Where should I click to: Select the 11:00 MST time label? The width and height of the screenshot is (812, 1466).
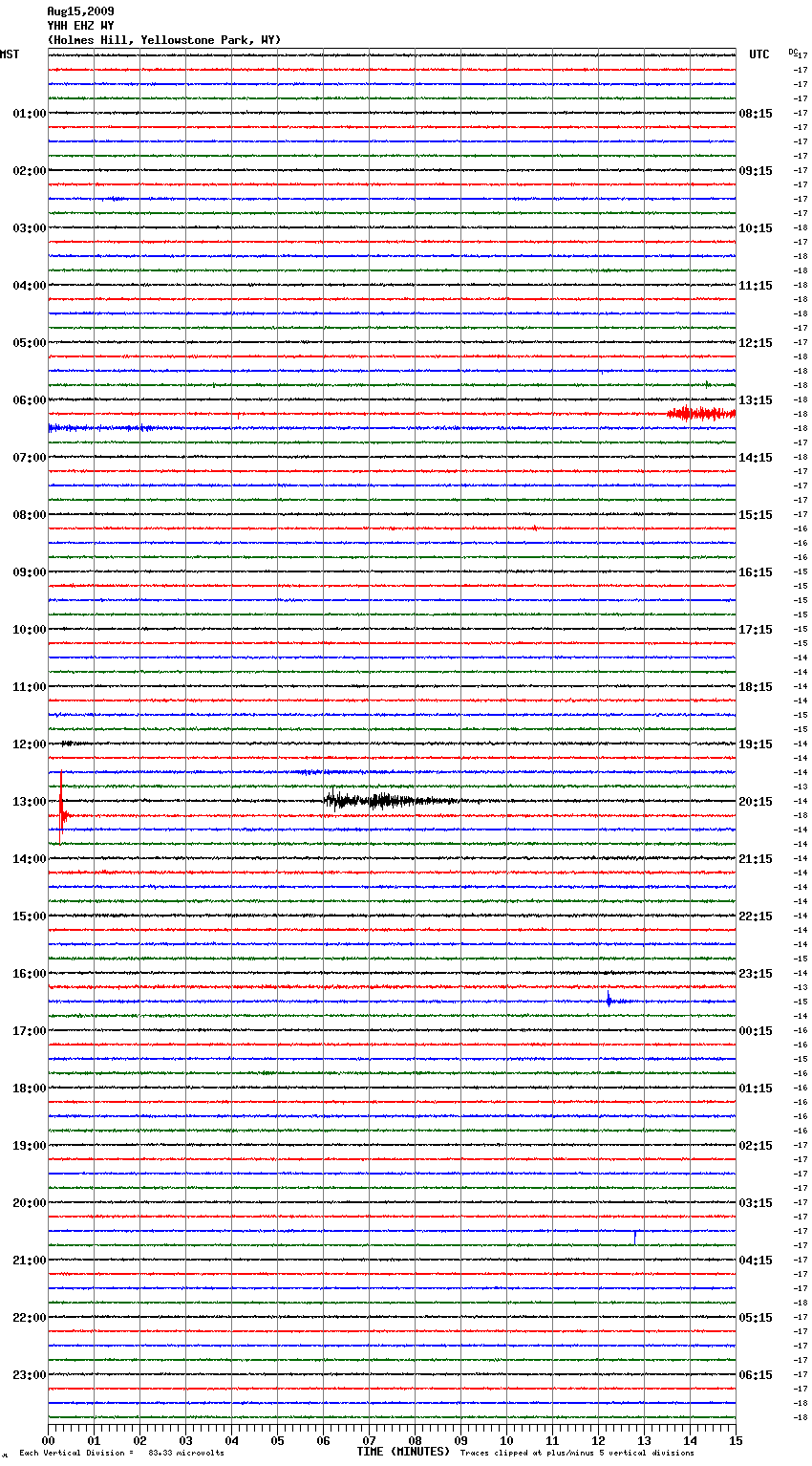click(x=30, y=687)
